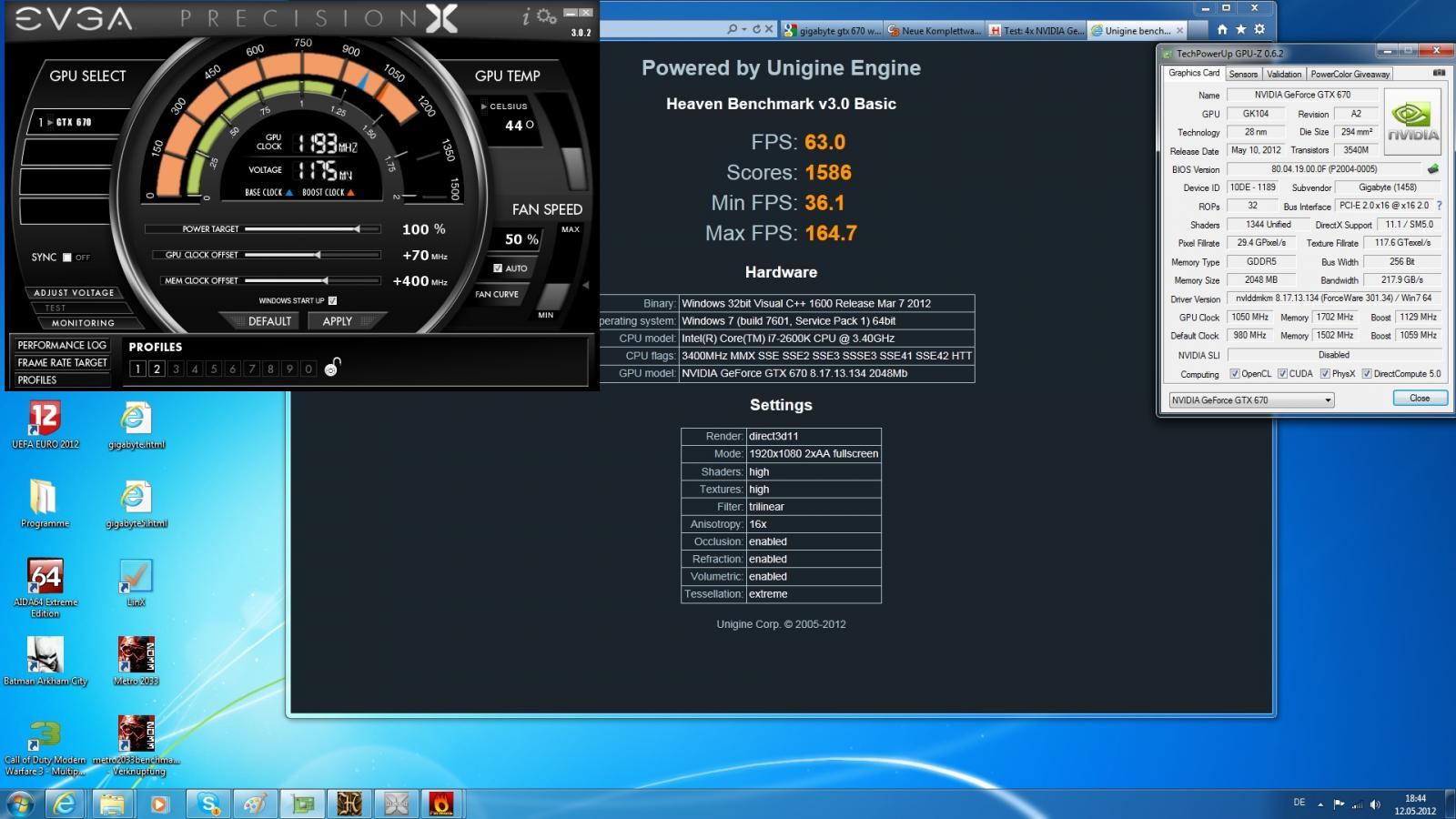The height and width of the screenshot is (819, 1456).
Task: Open gigabyte.html desktop file
Action: (x=136, y=425)
